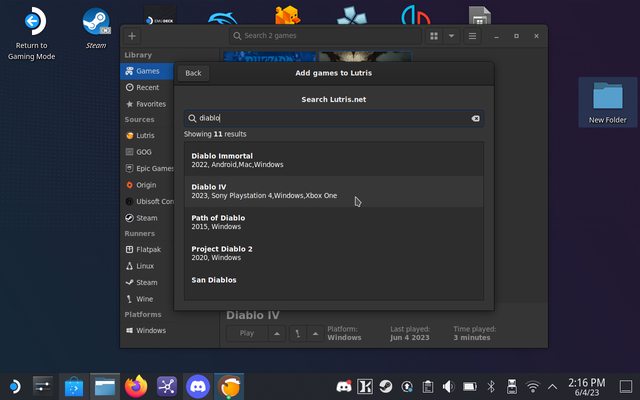This screenshot has height=400, width=640.
Task: Click the Back button in dialog
Action: (193, 73)
